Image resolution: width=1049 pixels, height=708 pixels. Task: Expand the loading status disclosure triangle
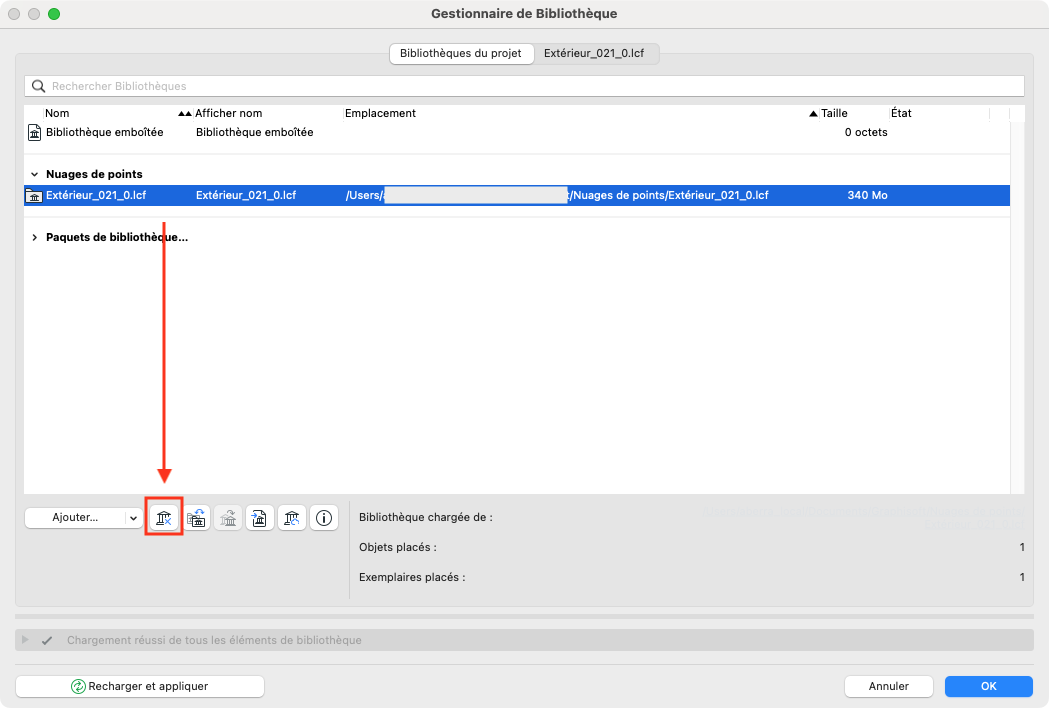[x=25, y=640]
